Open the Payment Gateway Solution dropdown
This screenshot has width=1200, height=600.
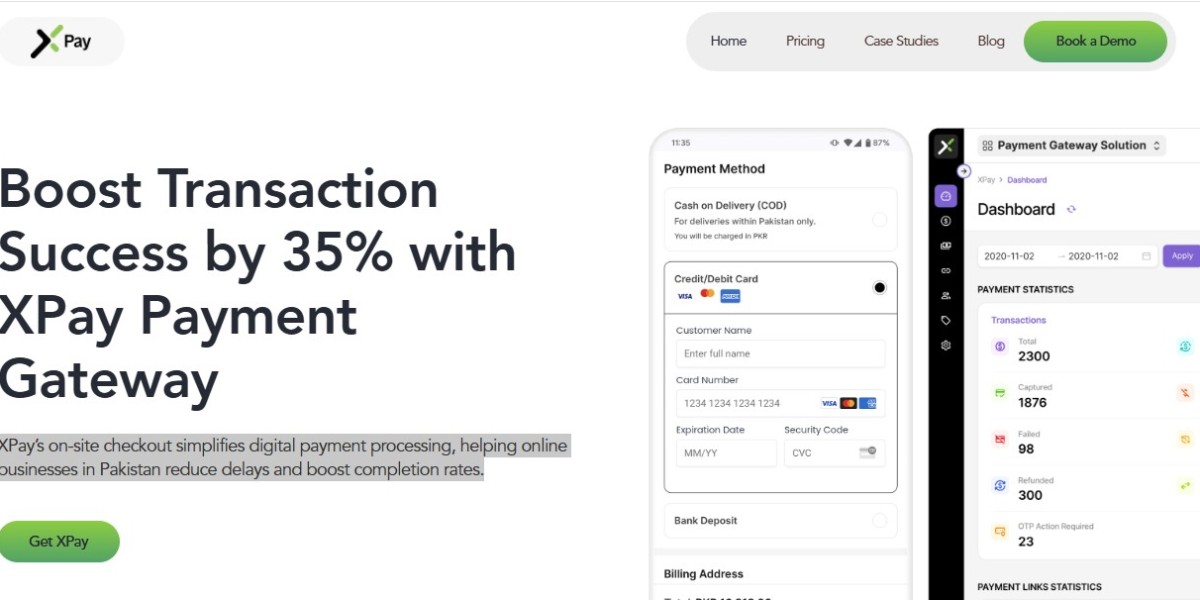(1071, 146)
